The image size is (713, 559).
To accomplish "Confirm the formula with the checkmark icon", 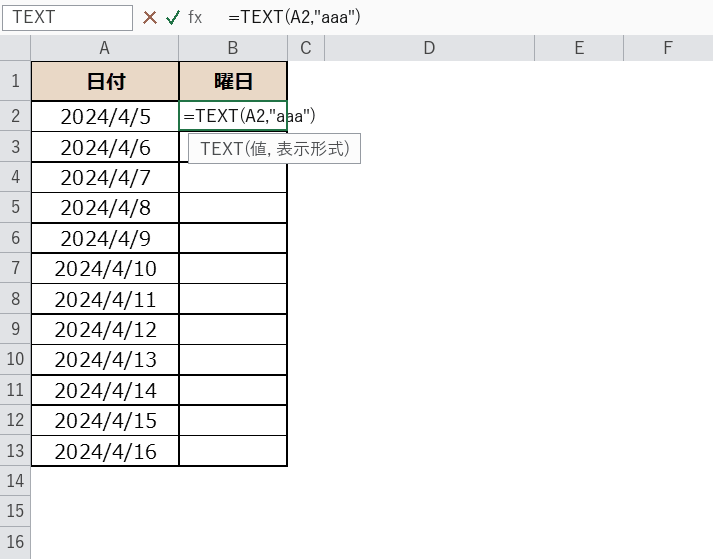I will point(173,18).
